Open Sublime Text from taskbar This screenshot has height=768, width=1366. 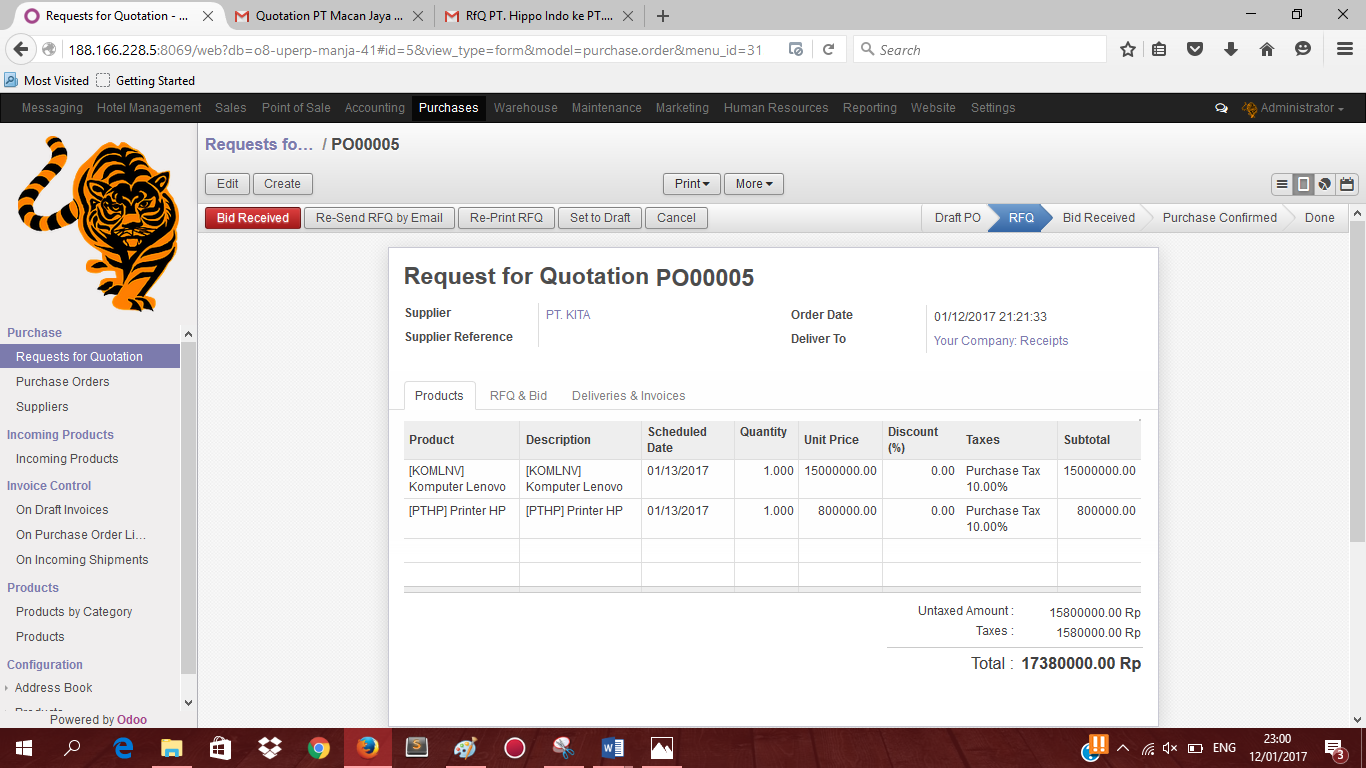[417, 748]
